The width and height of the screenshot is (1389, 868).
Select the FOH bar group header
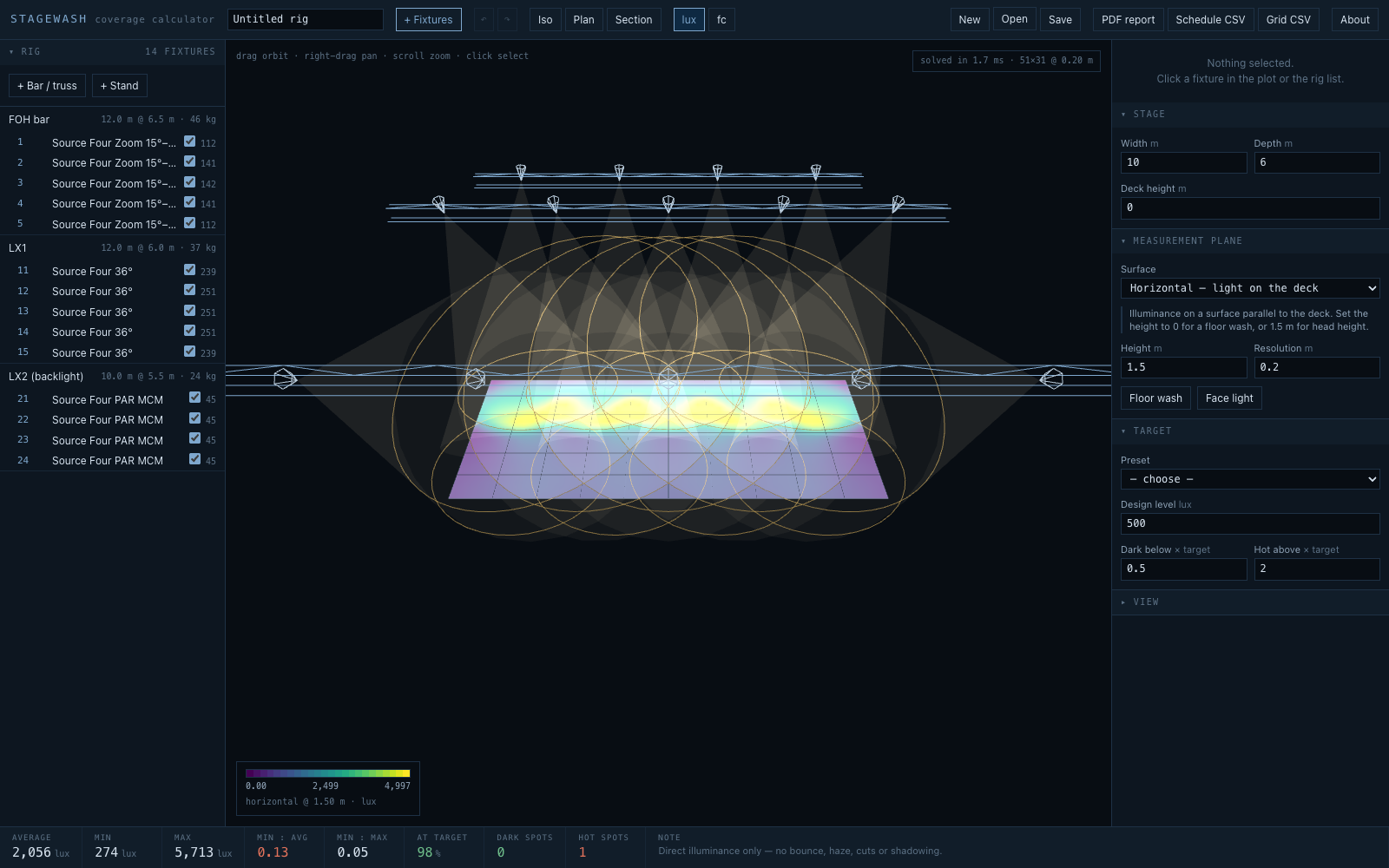[x=112, y=120]
